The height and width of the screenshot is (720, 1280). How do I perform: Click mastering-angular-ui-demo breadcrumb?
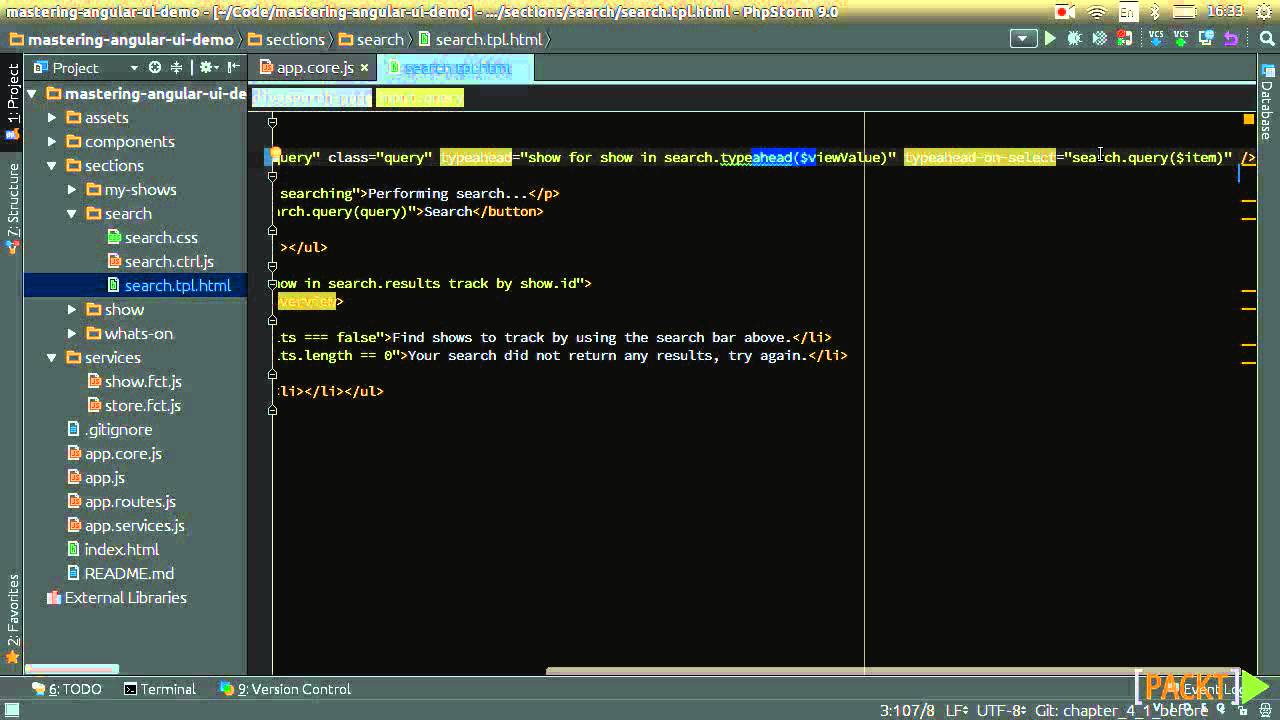coord(122,39)
